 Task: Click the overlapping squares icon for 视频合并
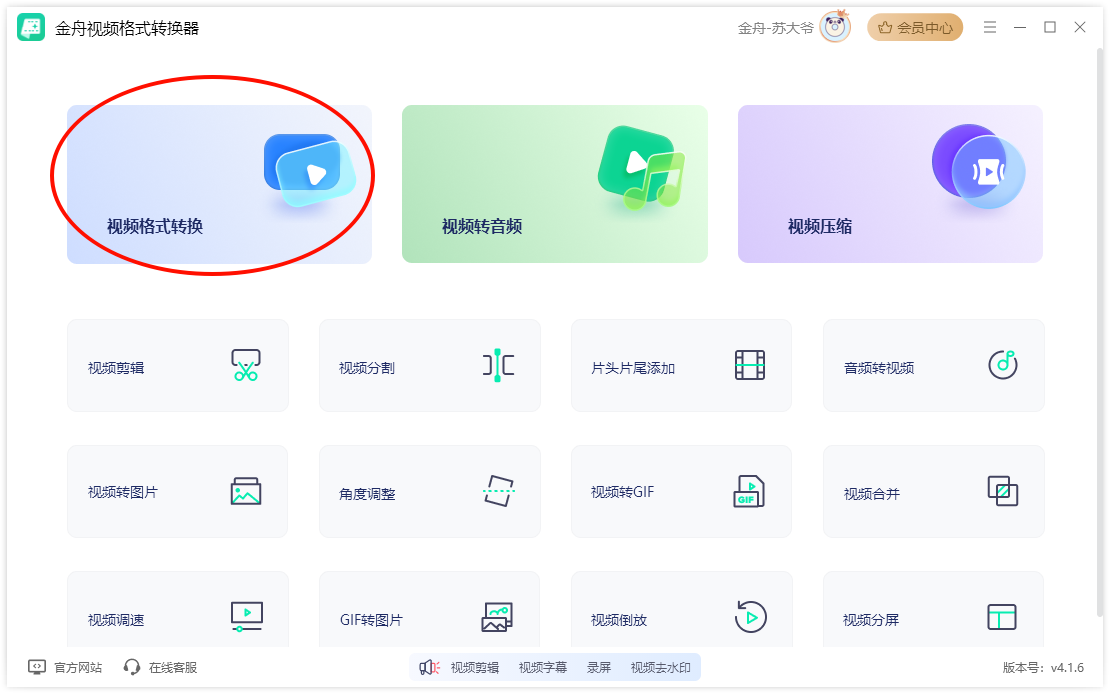coord(1002,491)
